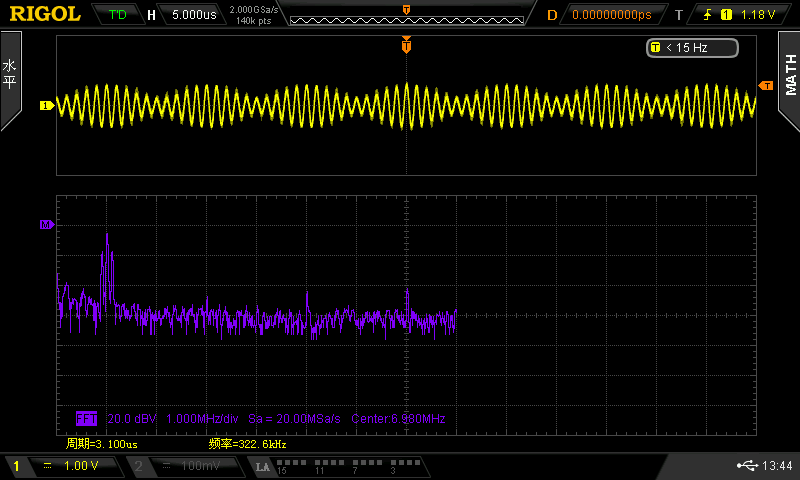Open the horizontal timebase 5.000us setting
This screenshot has width=800, height=480.
click(195, 15)
